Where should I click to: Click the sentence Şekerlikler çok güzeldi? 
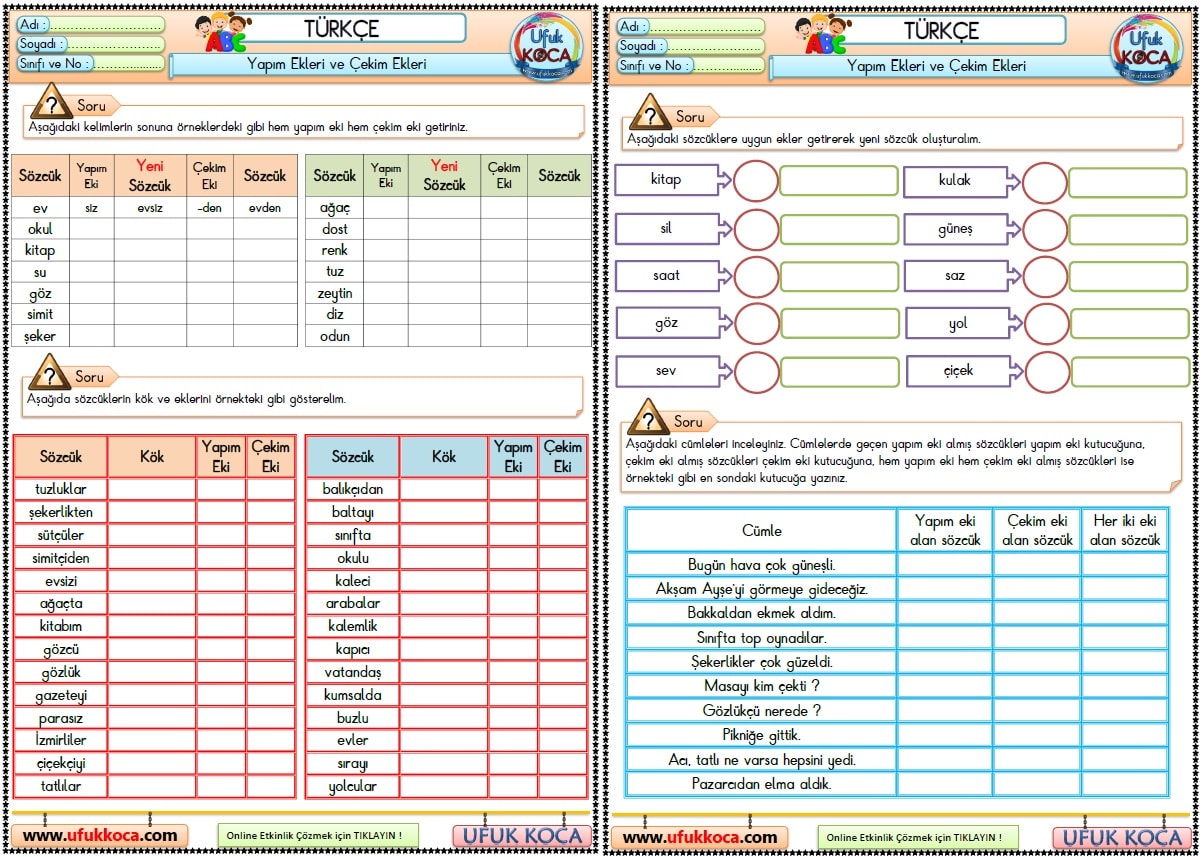tap(762, 662)
